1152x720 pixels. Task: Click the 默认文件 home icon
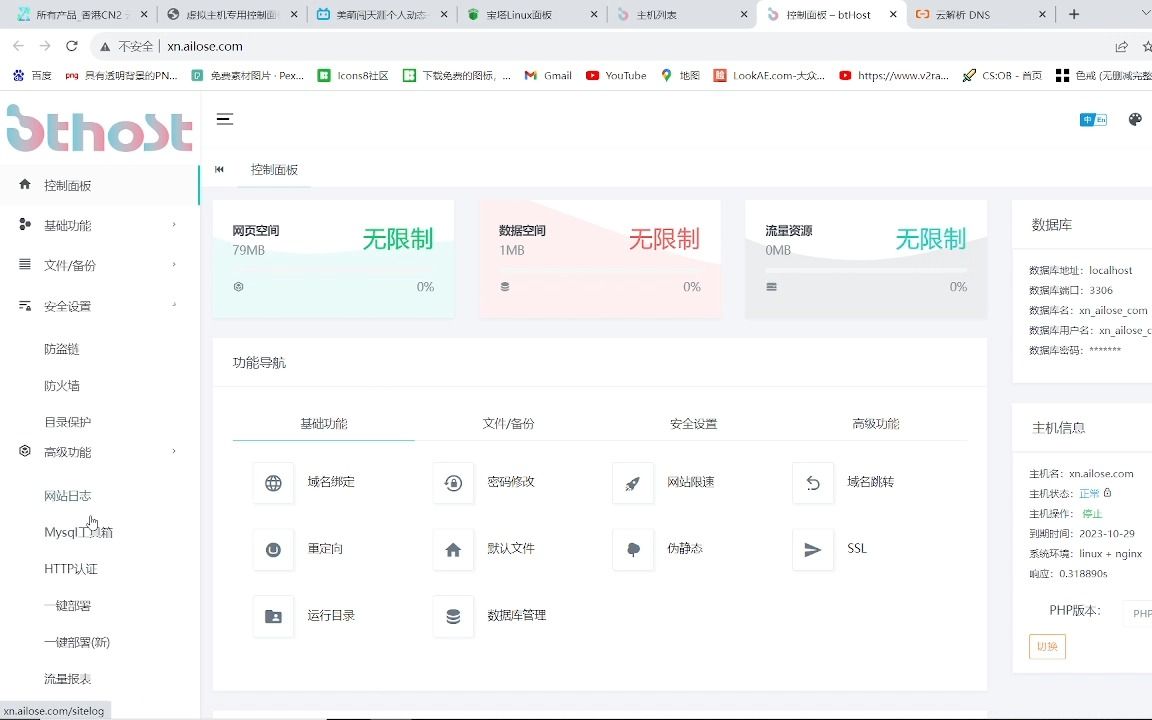[453, 549]
